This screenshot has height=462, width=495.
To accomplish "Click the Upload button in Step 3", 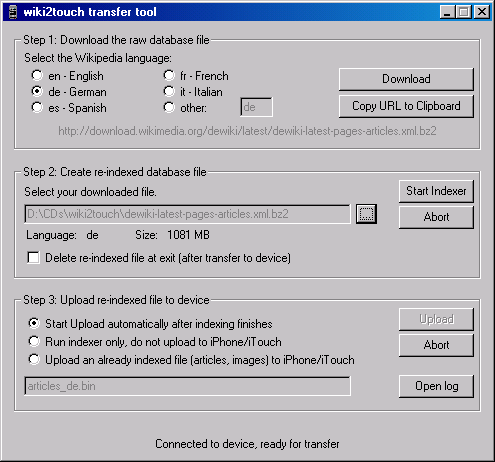I will [x=436, y=319].
